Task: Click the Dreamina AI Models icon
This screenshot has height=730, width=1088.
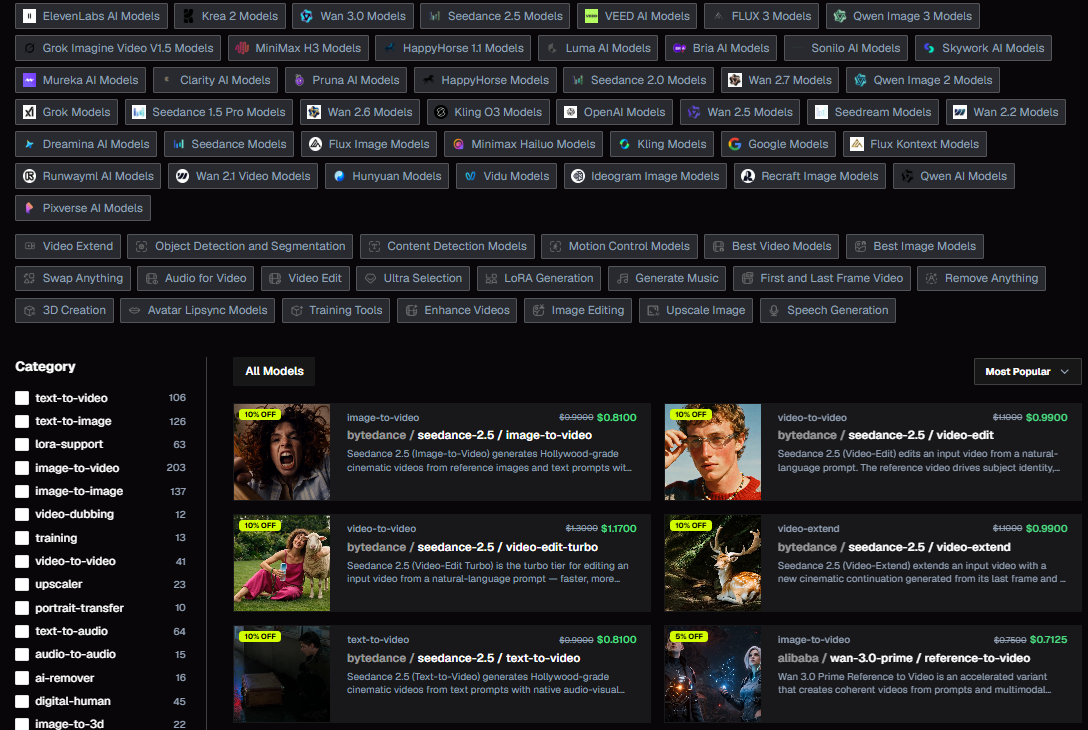Action: click(x=29, y=144)
